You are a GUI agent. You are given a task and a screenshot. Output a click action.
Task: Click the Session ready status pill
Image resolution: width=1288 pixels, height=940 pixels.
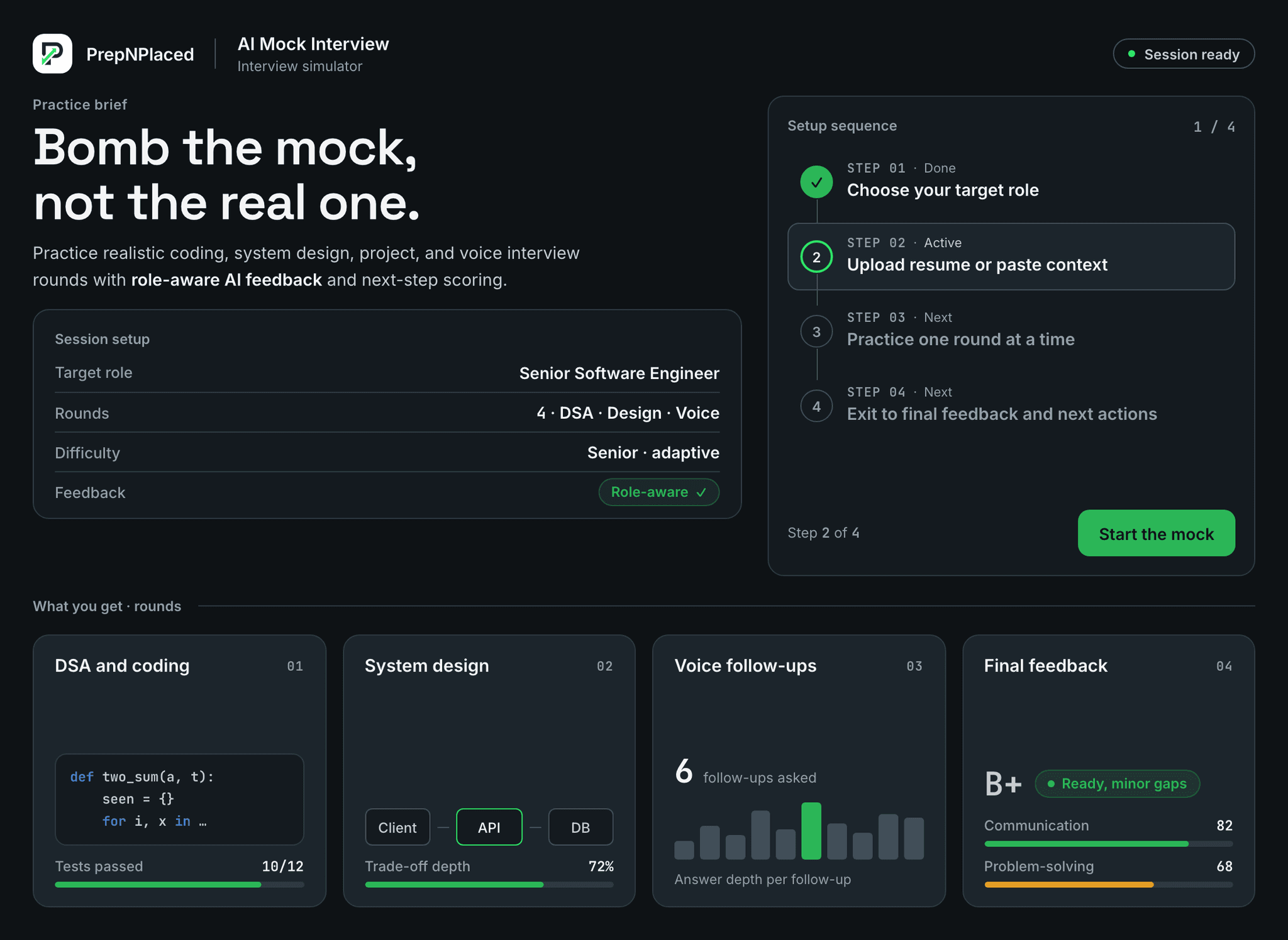tap(1184, 54)
